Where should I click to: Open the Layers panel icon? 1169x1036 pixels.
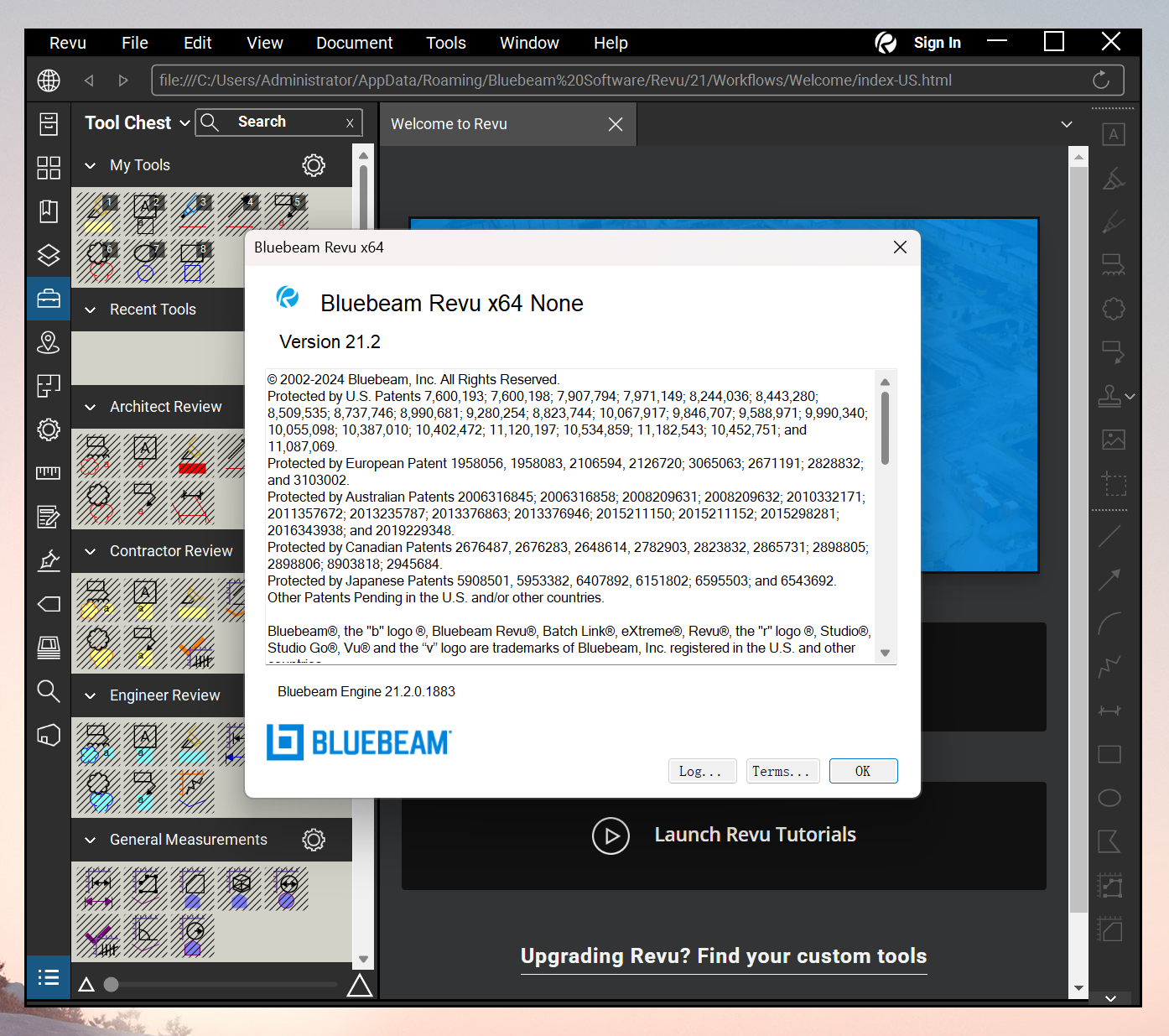pos(49,255)
